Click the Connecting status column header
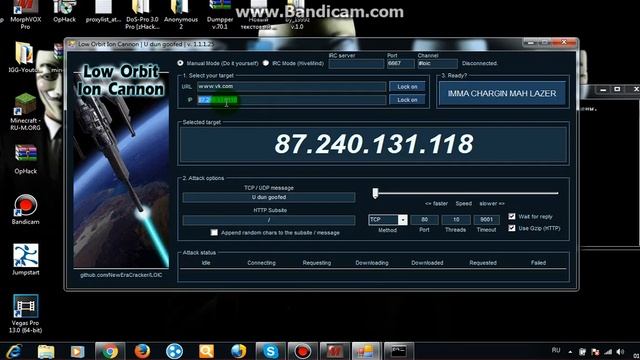The image size is (640, 360). (261, 263)
